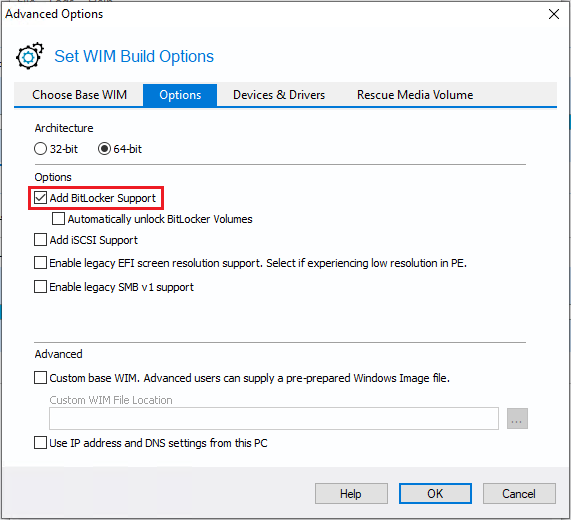Uncheck Add BitLocker Support
The height and width of the screenshot is (520, 571).
[x=40, y=198]
